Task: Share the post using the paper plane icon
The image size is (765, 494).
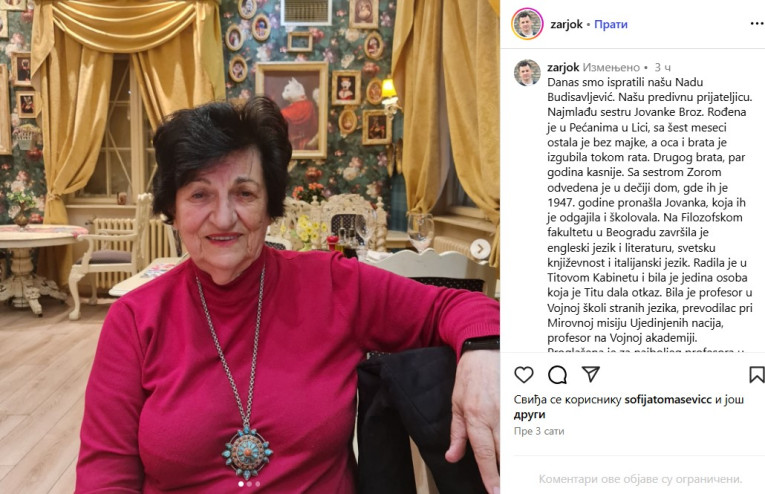Action: click(x=590, y=374)
